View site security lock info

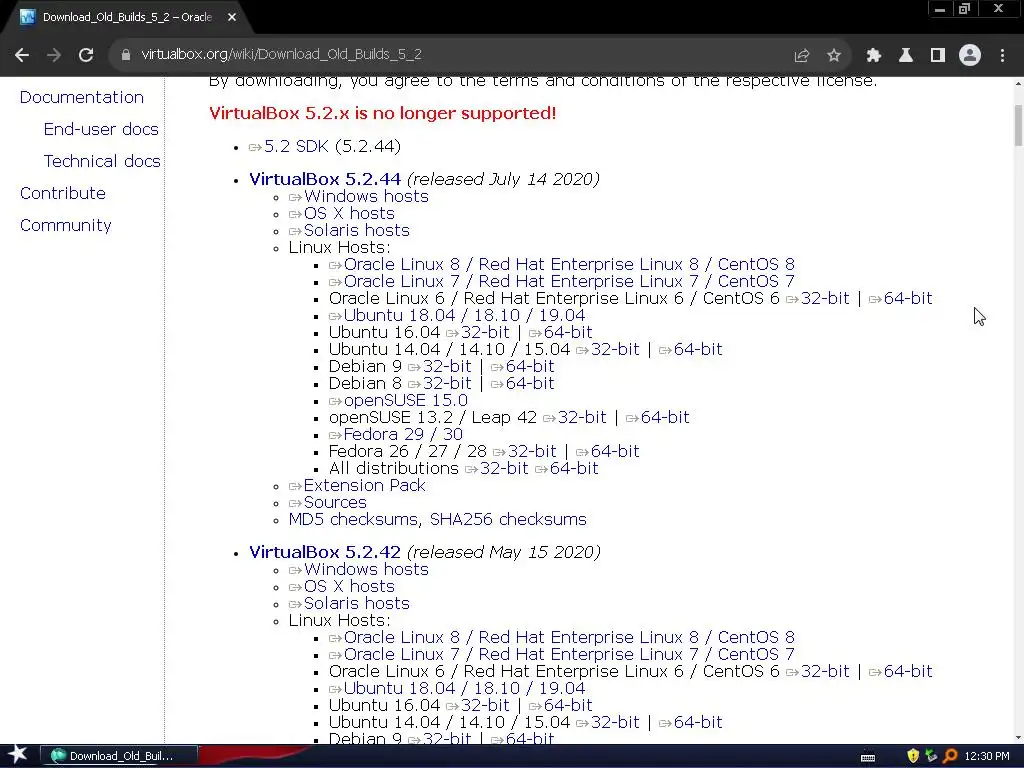pos(125,55)
